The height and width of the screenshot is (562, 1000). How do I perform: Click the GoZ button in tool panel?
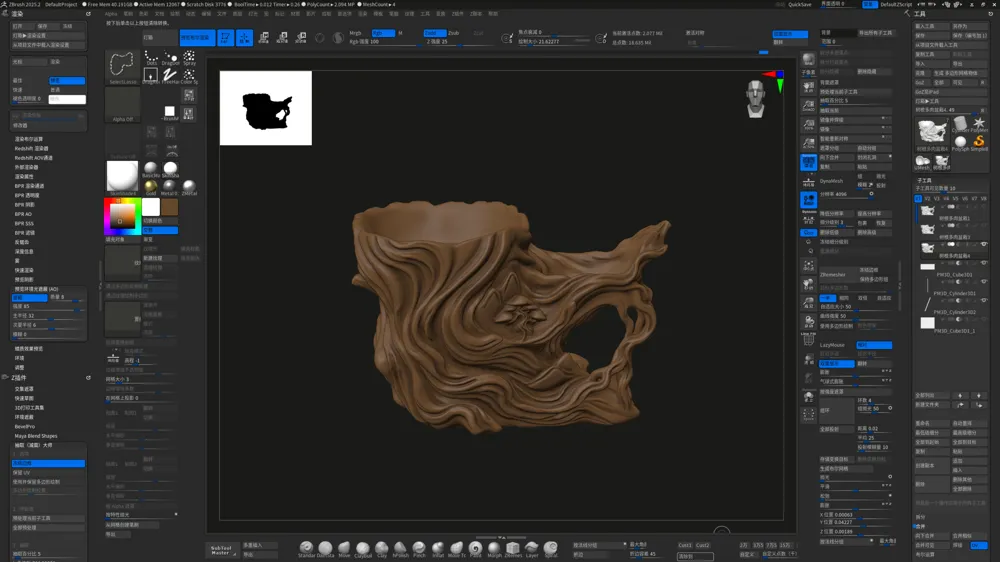[x=920, y=82]
